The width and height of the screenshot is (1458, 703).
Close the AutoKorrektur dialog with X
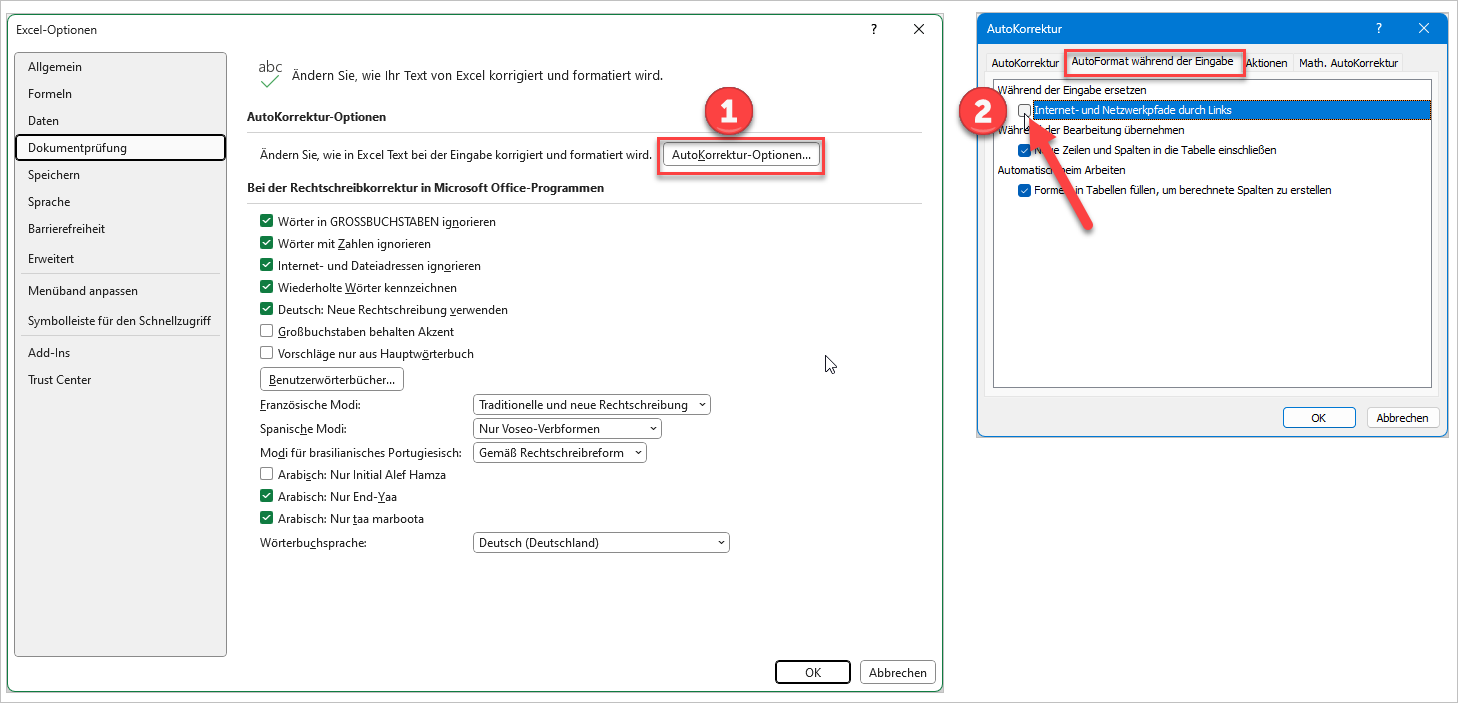click(x=1424, y=29)
